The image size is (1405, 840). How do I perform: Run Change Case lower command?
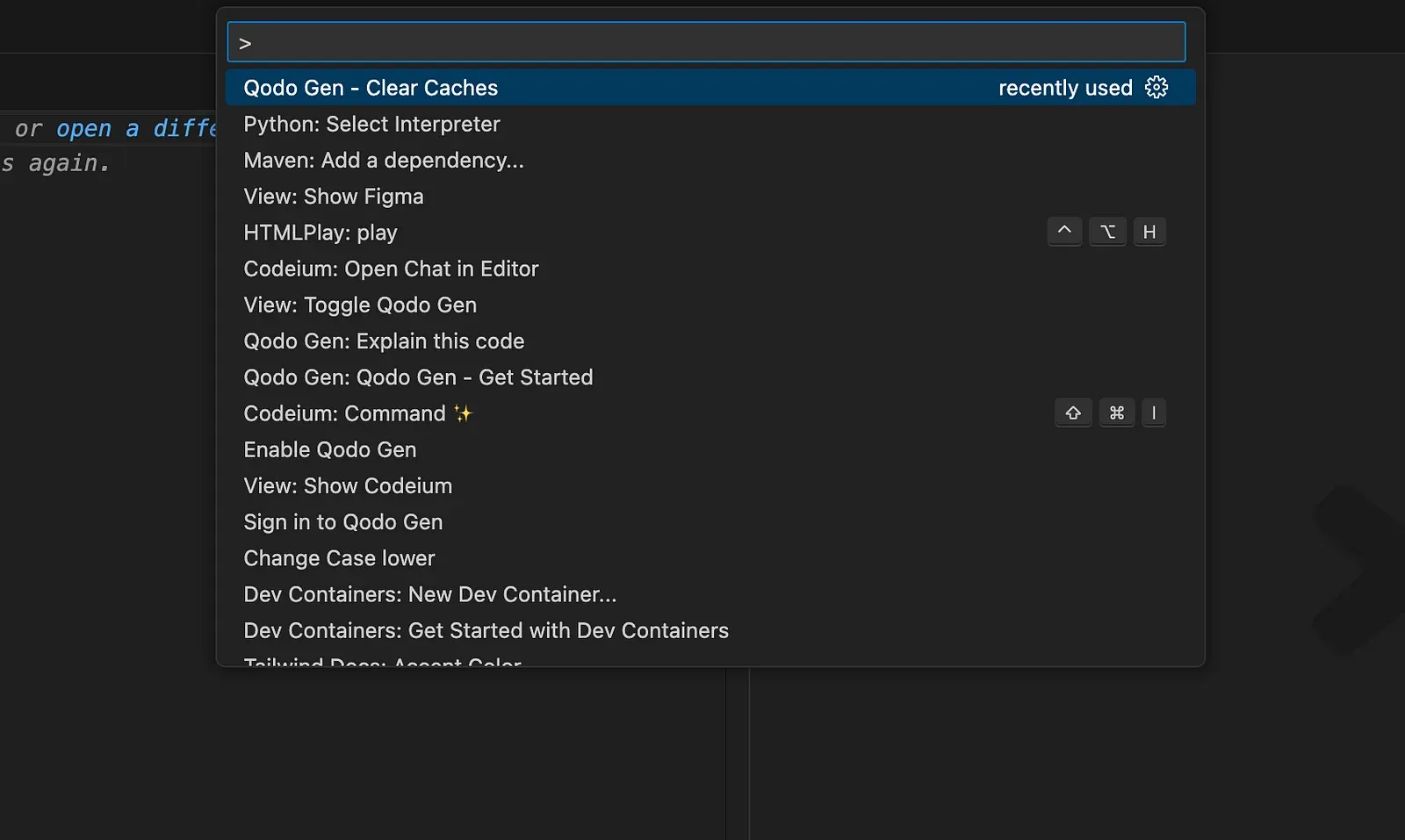pos(710,558)
